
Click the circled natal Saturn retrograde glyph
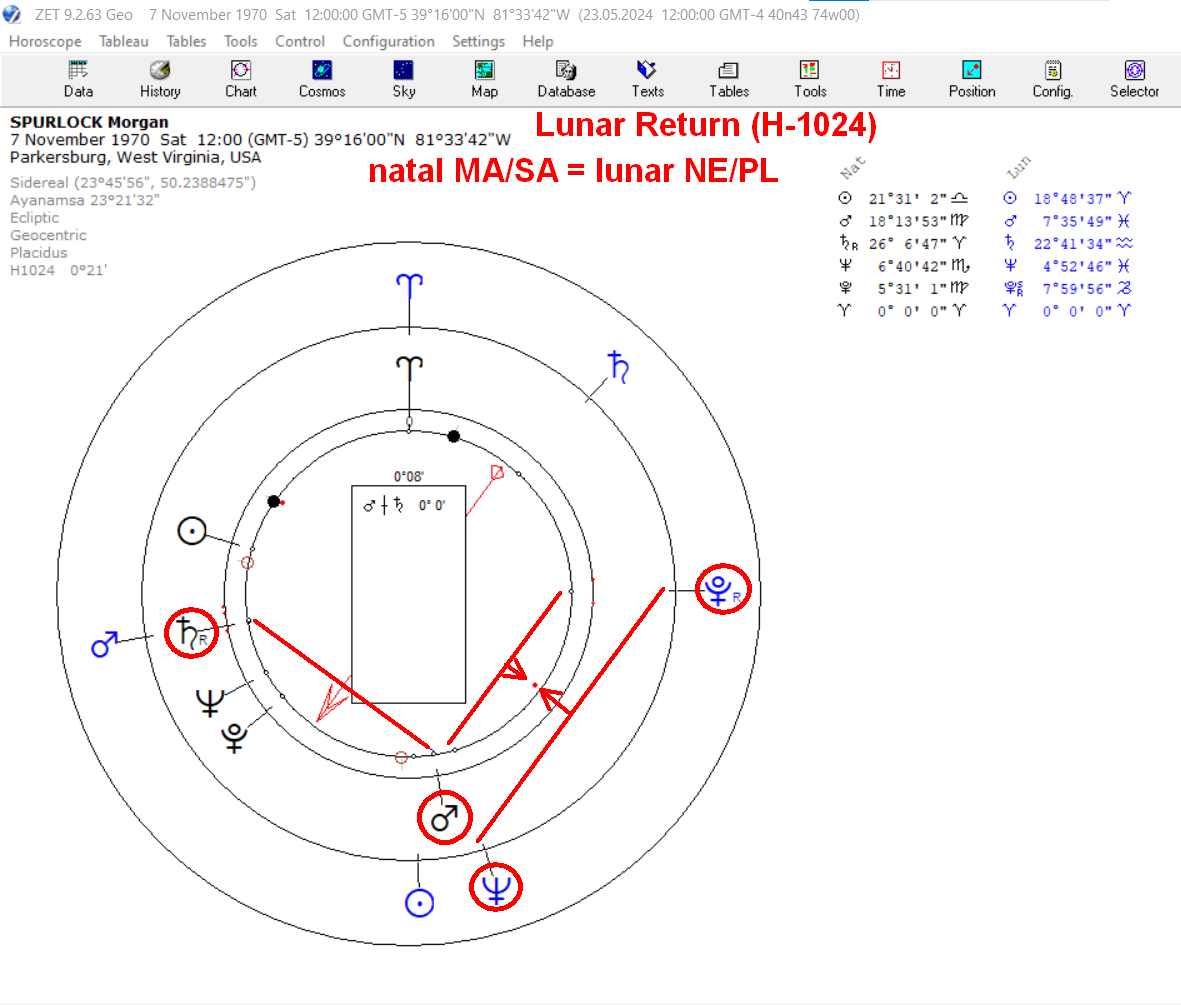(x=191, y=633)
